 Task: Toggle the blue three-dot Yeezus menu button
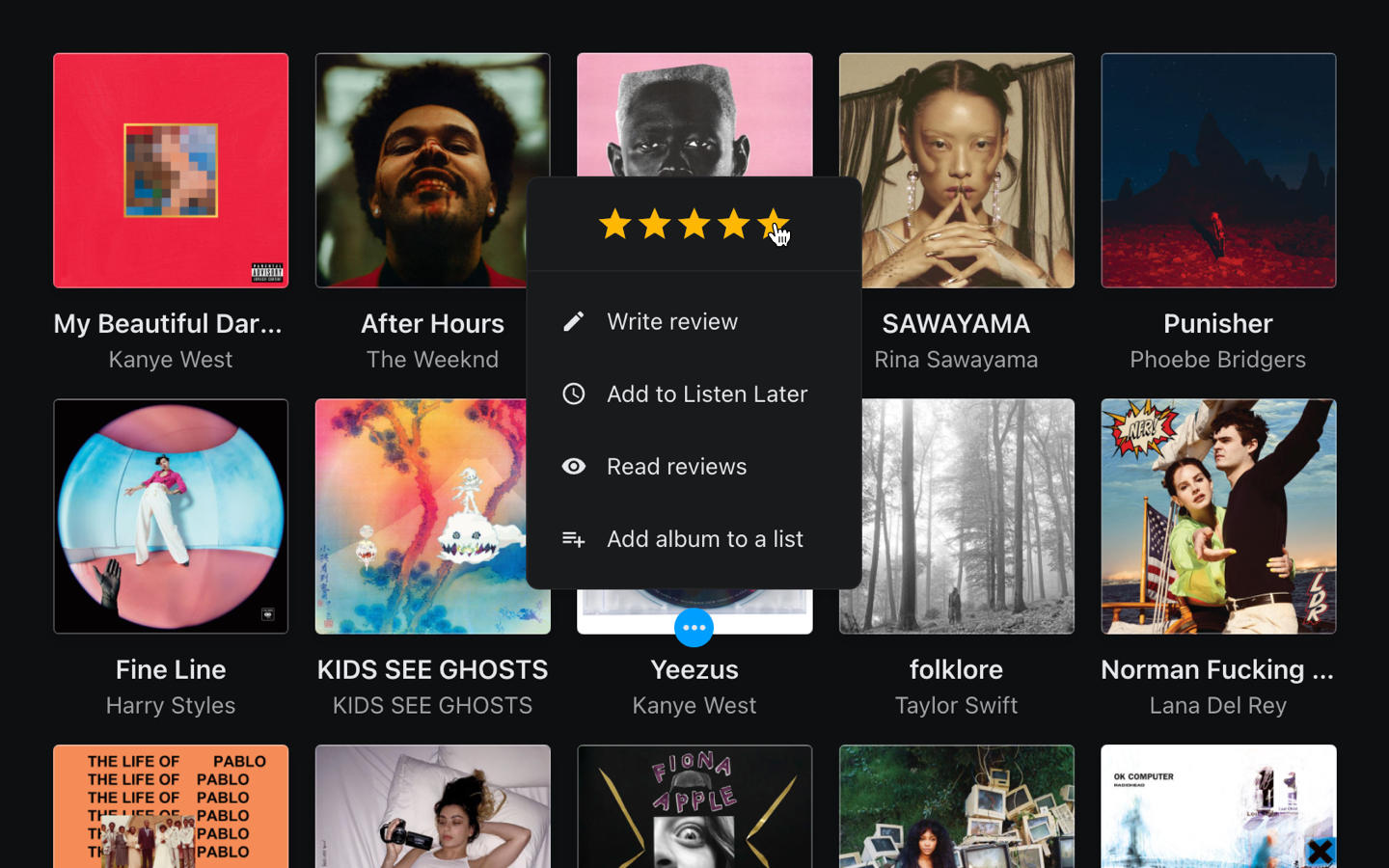pos(694,628)
